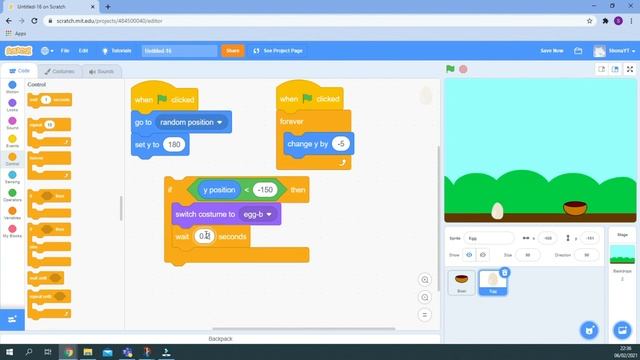Click the sprite y coordinate field
The height and width of the screenshot is (360, 640).
tap(590, 238)
